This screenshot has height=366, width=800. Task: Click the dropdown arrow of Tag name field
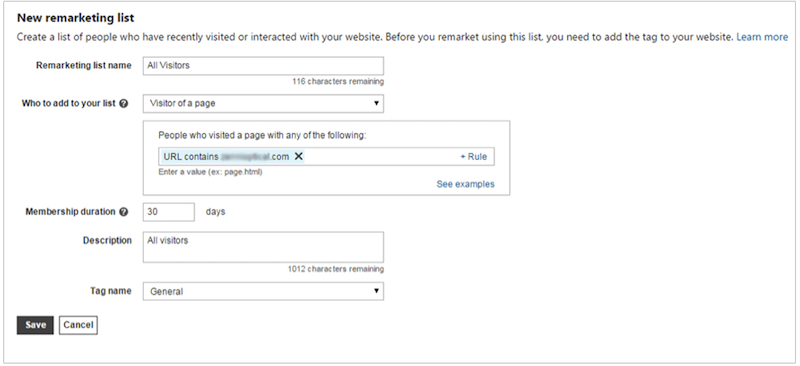[376, 291]
